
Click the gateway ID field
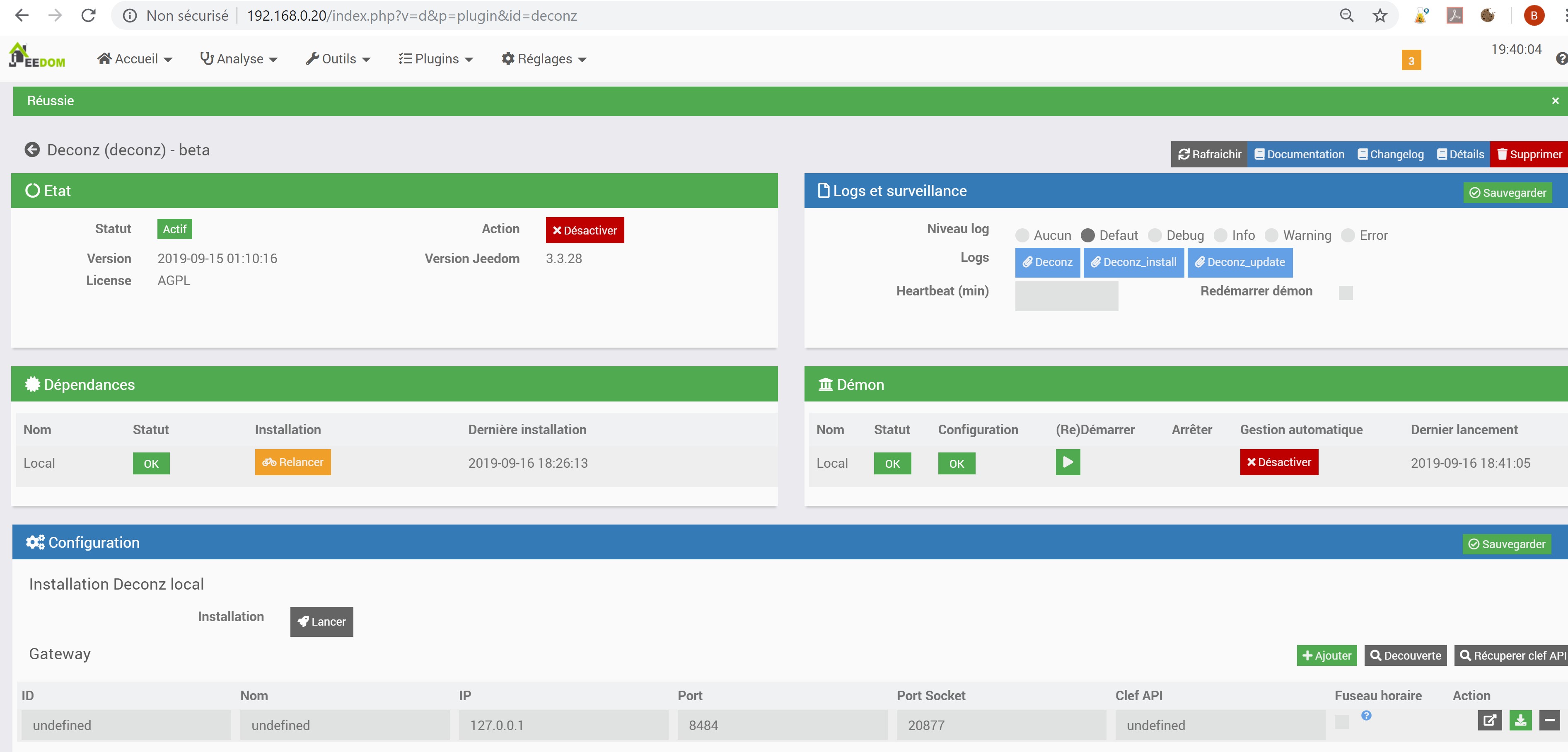(126, 725)
